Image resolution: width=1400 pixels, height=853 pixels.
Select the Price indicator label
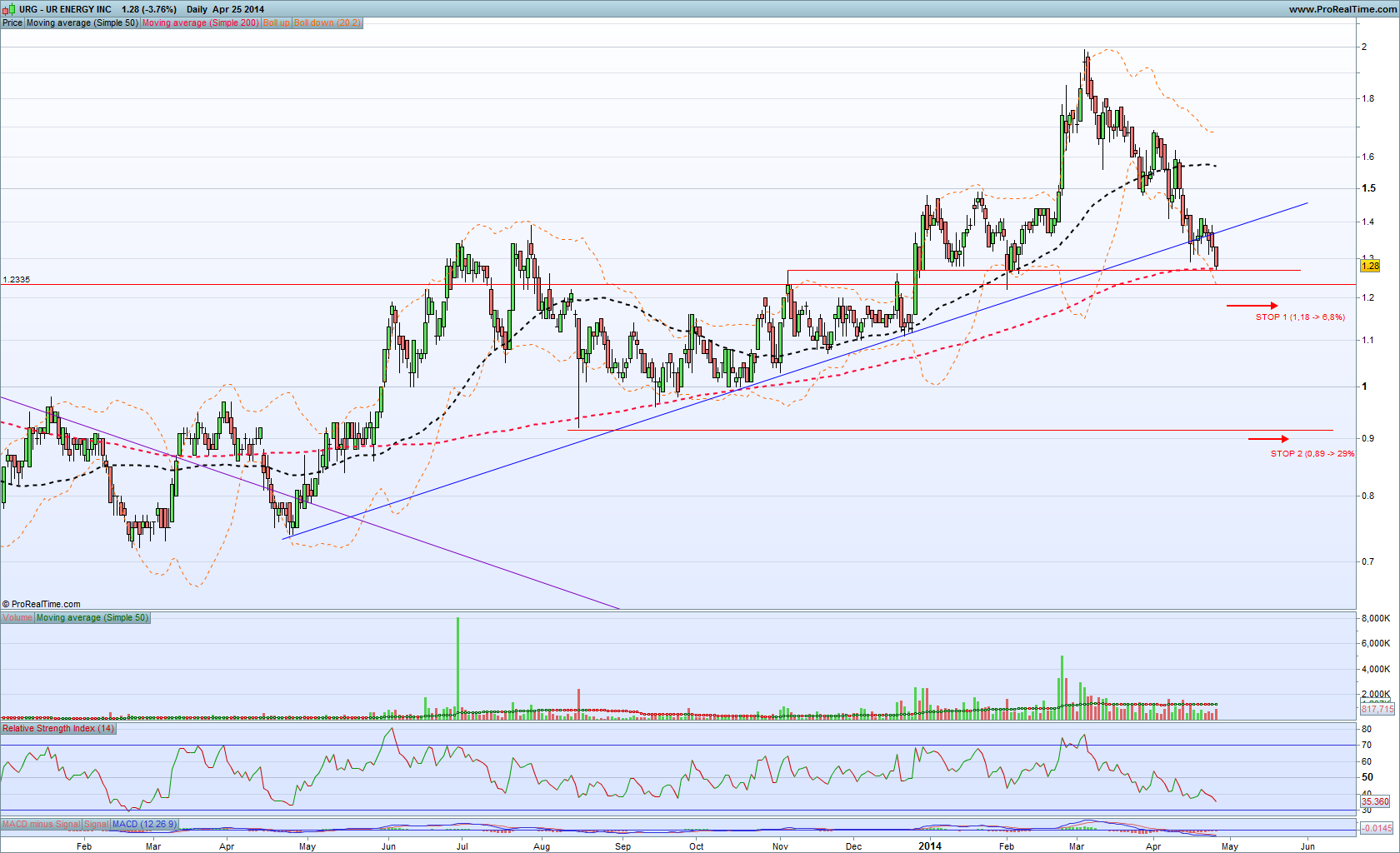point(12,23)
